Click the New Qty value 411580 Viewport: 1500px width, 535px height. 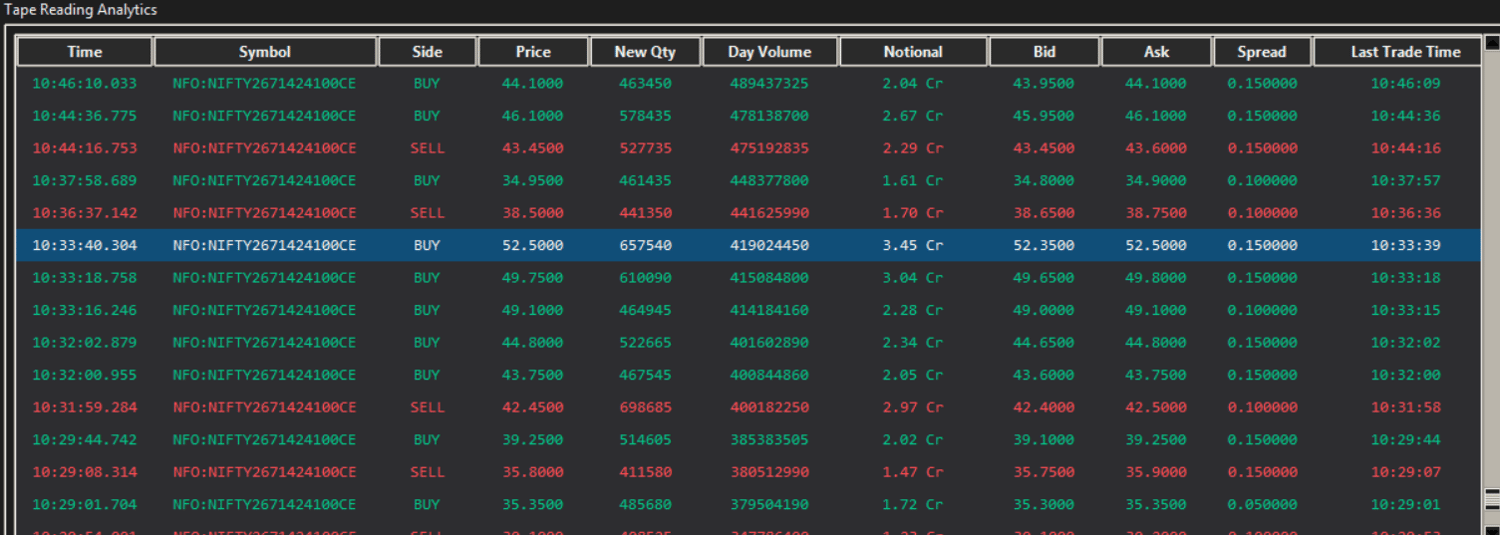(x=645, y=472)
